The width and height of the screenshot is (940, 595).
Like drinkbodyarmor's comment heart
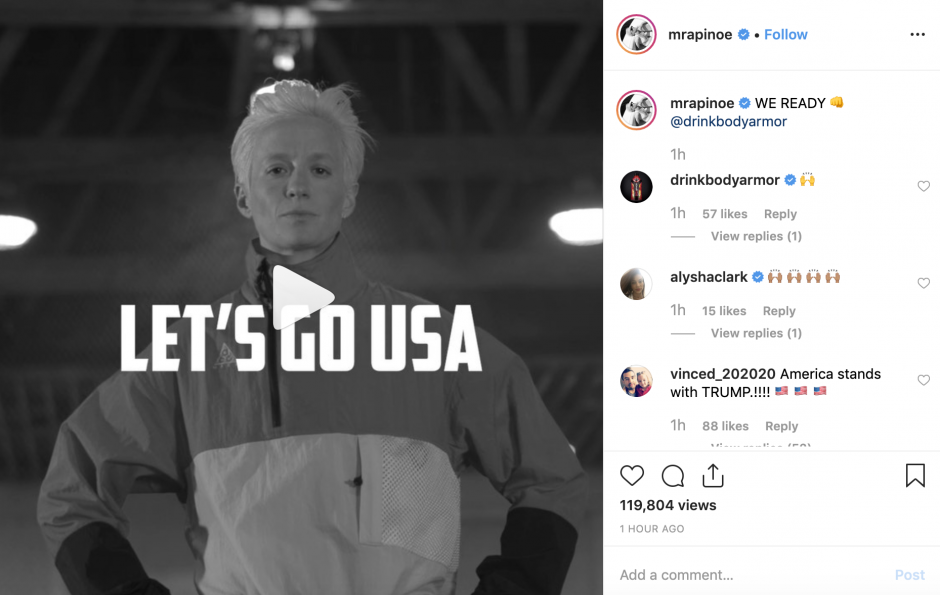pos(923,186)
